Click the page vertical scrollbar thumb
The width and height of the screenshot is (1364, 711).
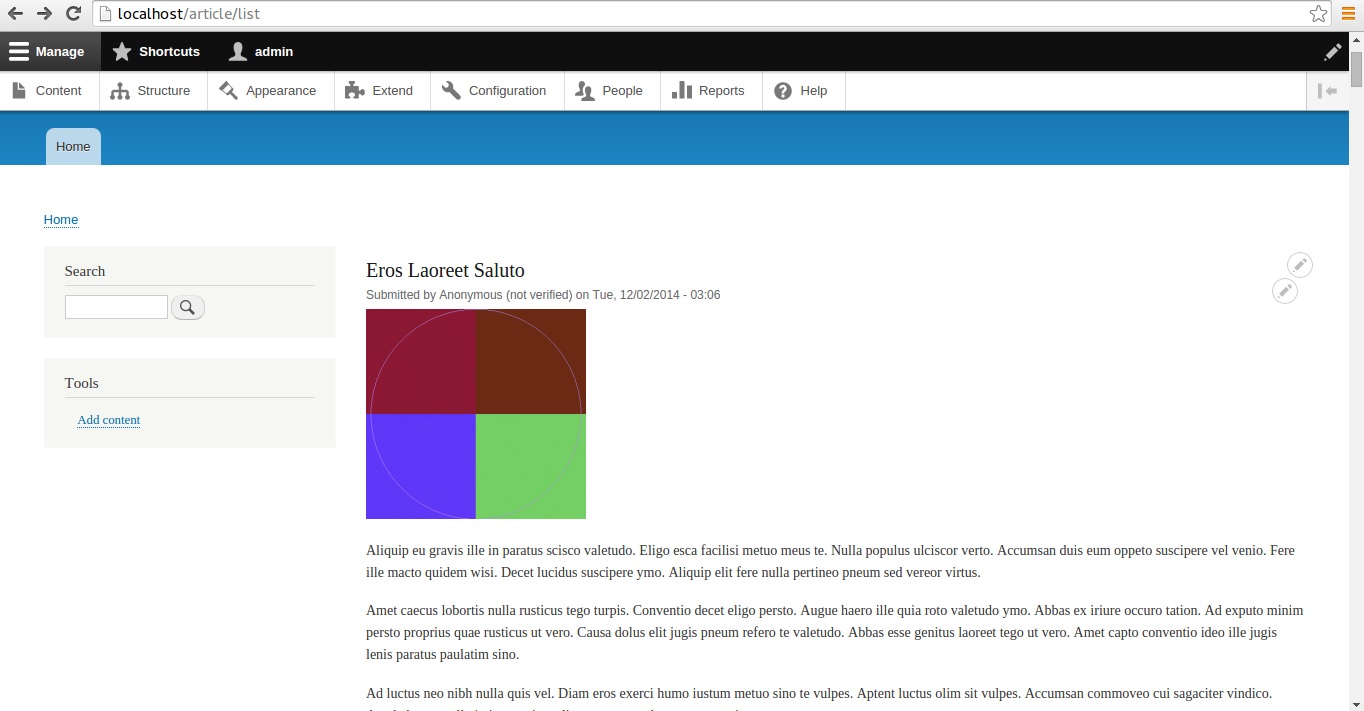(x=1356, y=70)
